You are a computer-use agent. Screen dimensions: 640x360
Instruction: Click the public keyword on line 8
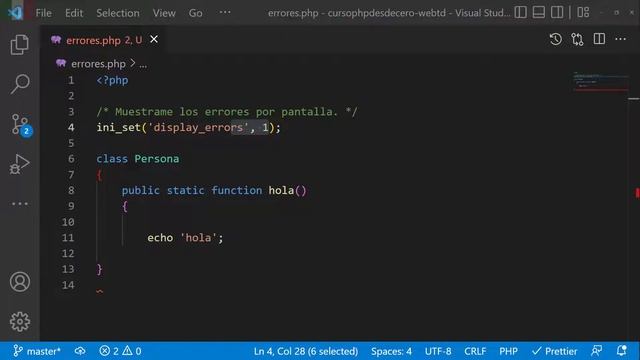[x=140, y=191]
